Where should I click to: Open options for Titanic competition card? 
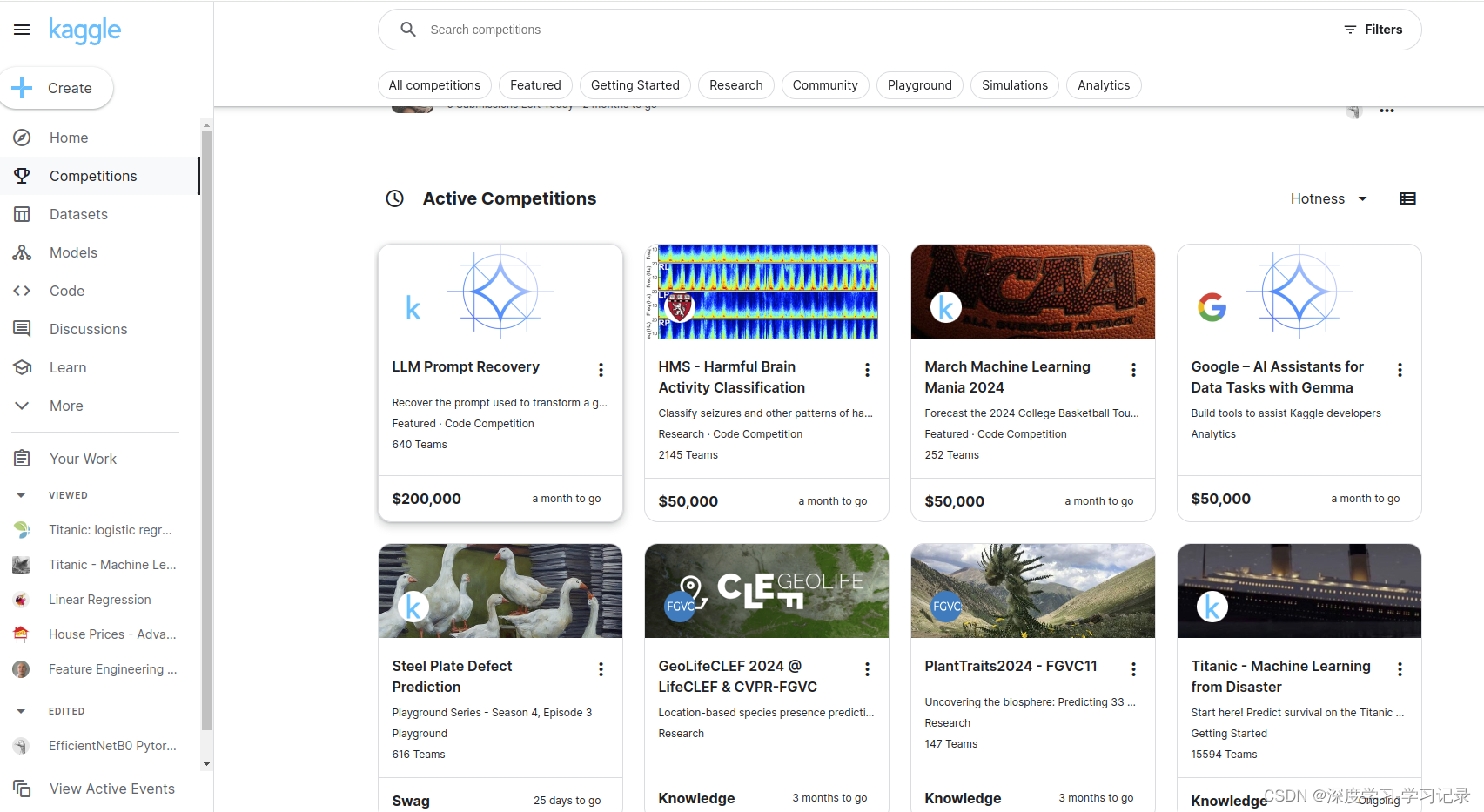tap(1400, 669)
